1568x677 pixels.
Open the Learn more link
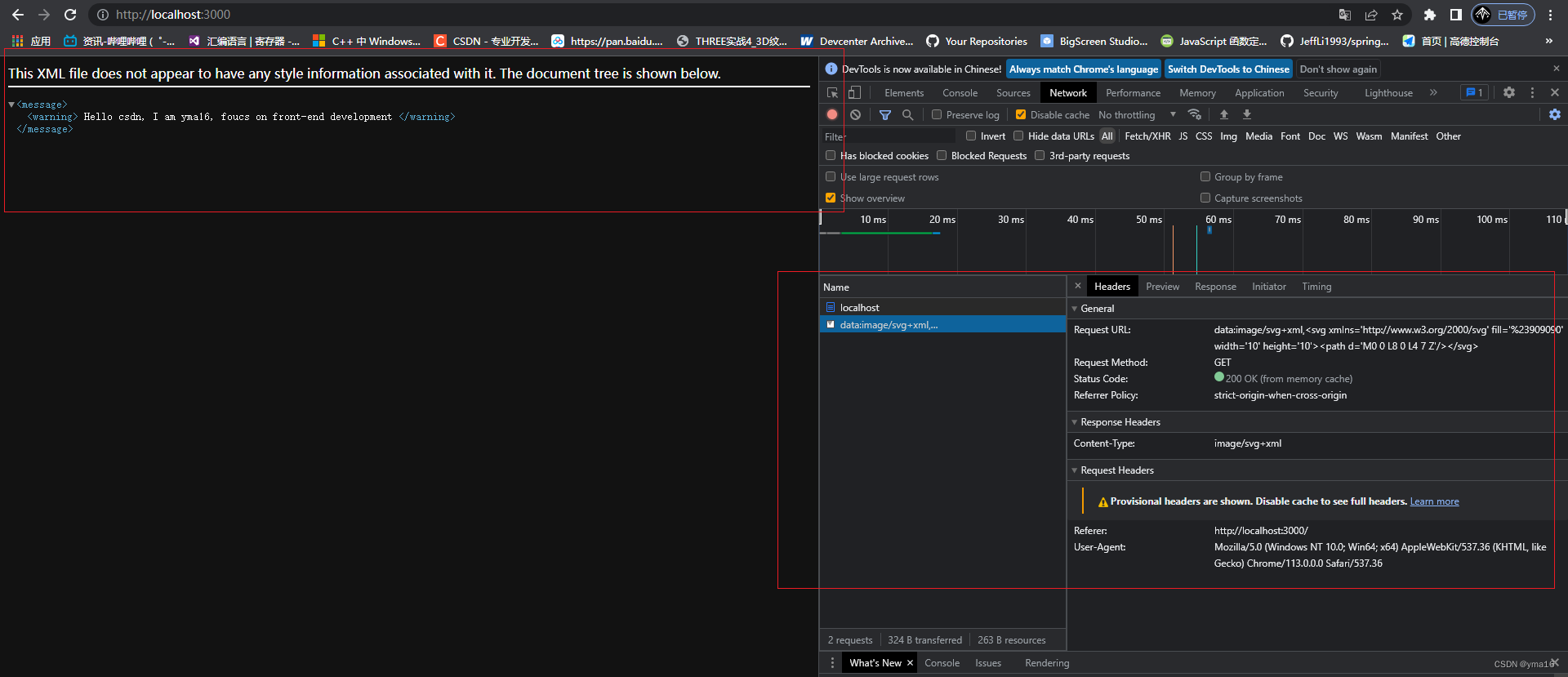(x=1434, y=501)
